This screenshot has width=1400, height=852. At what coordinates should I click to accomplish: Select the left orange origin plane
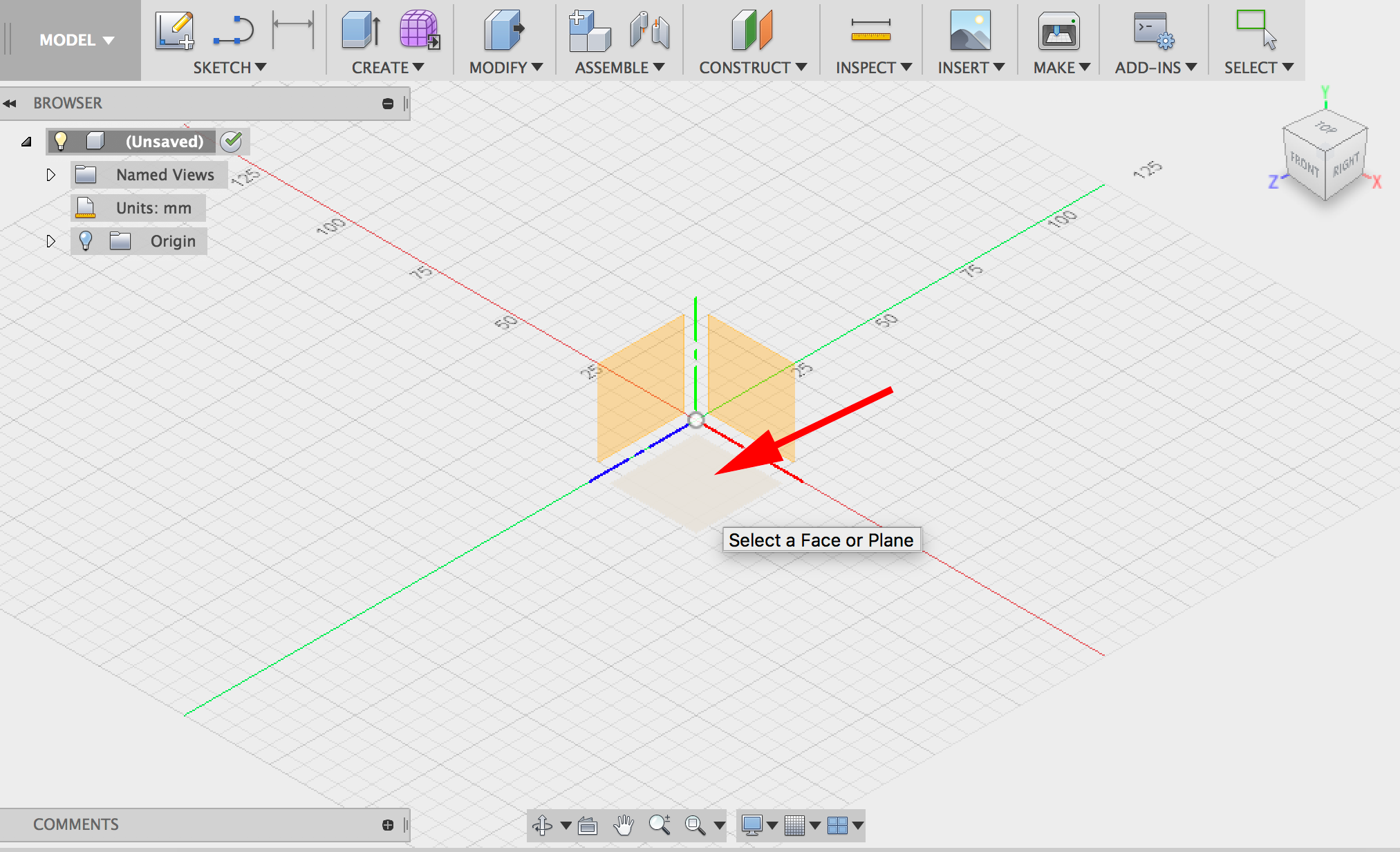click(640, 387)
